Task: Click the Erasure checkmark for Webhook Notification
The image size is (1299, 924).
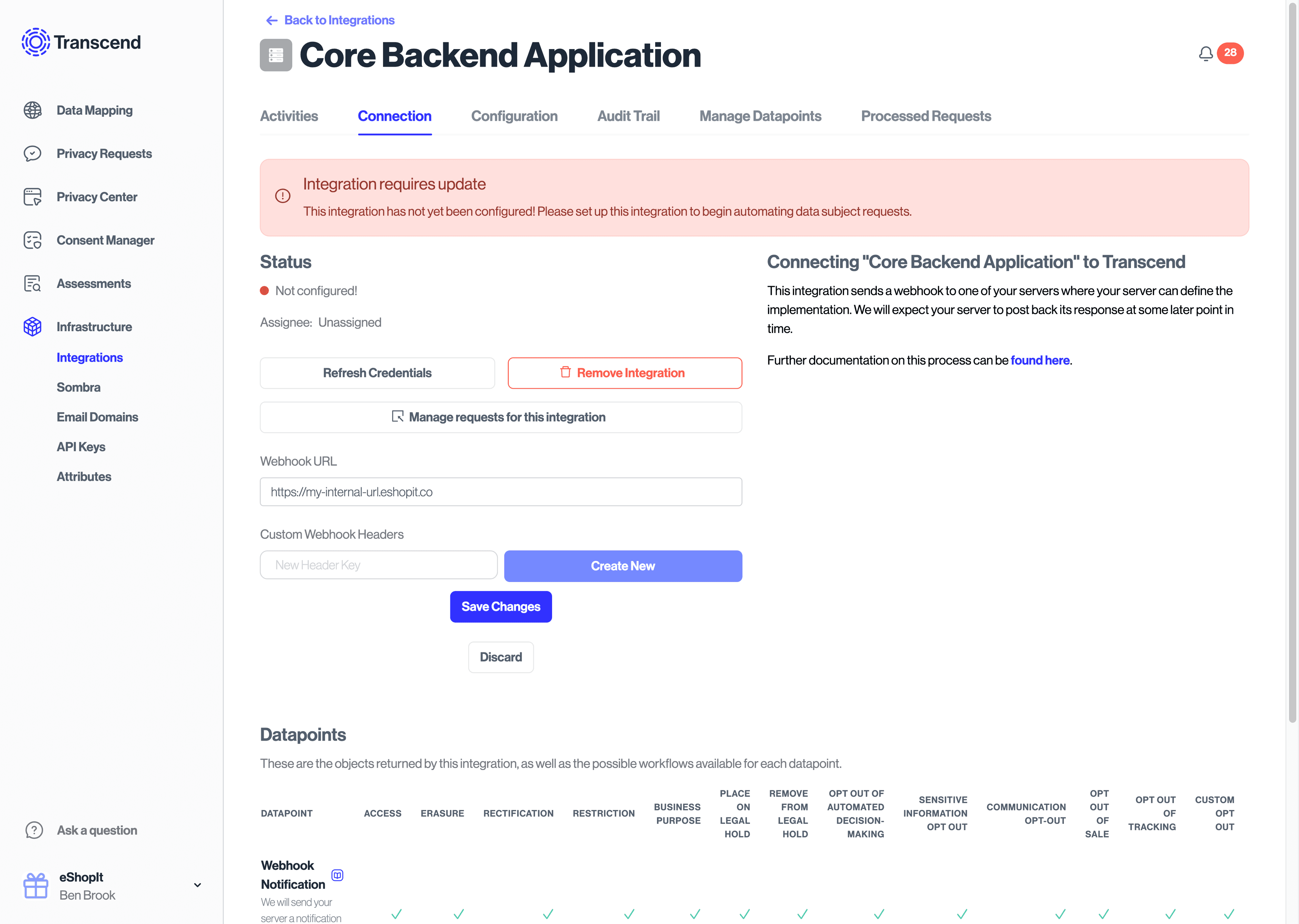Action: [x=458, y=914]
